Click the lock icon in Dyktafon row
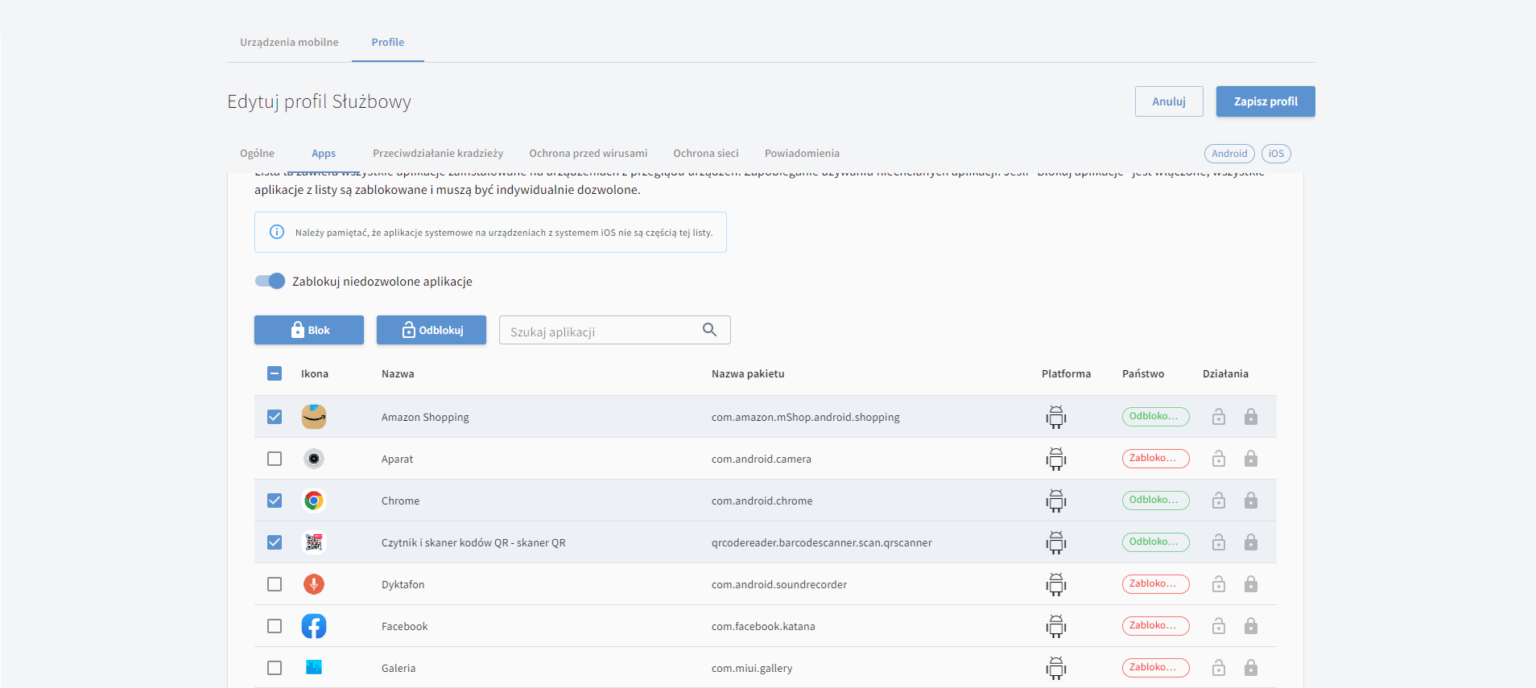Screen dimensions: 1536x688 (x=1250, y=584)
